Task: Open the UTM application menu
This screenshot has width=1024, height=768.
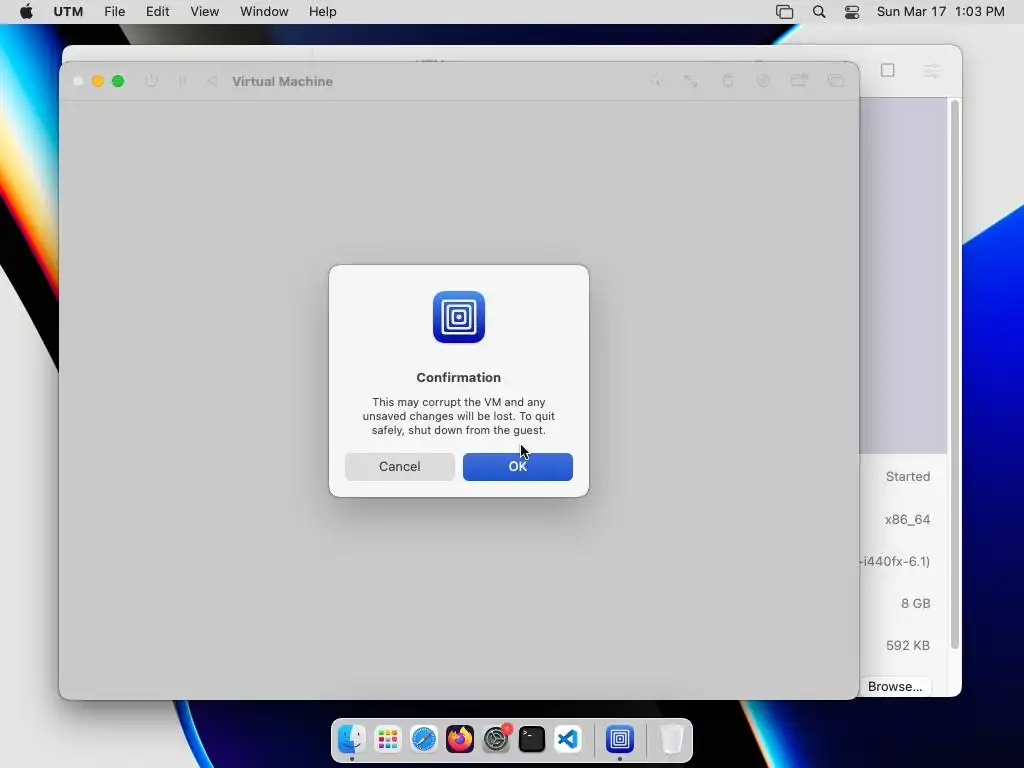Action: [x=68, y=12]
